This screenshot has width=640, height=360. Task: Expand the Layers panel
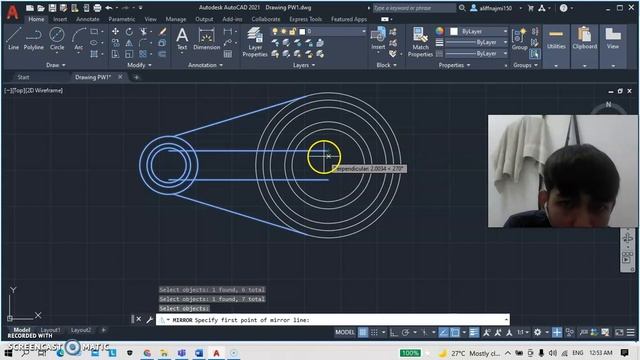[x=304, y=65]
